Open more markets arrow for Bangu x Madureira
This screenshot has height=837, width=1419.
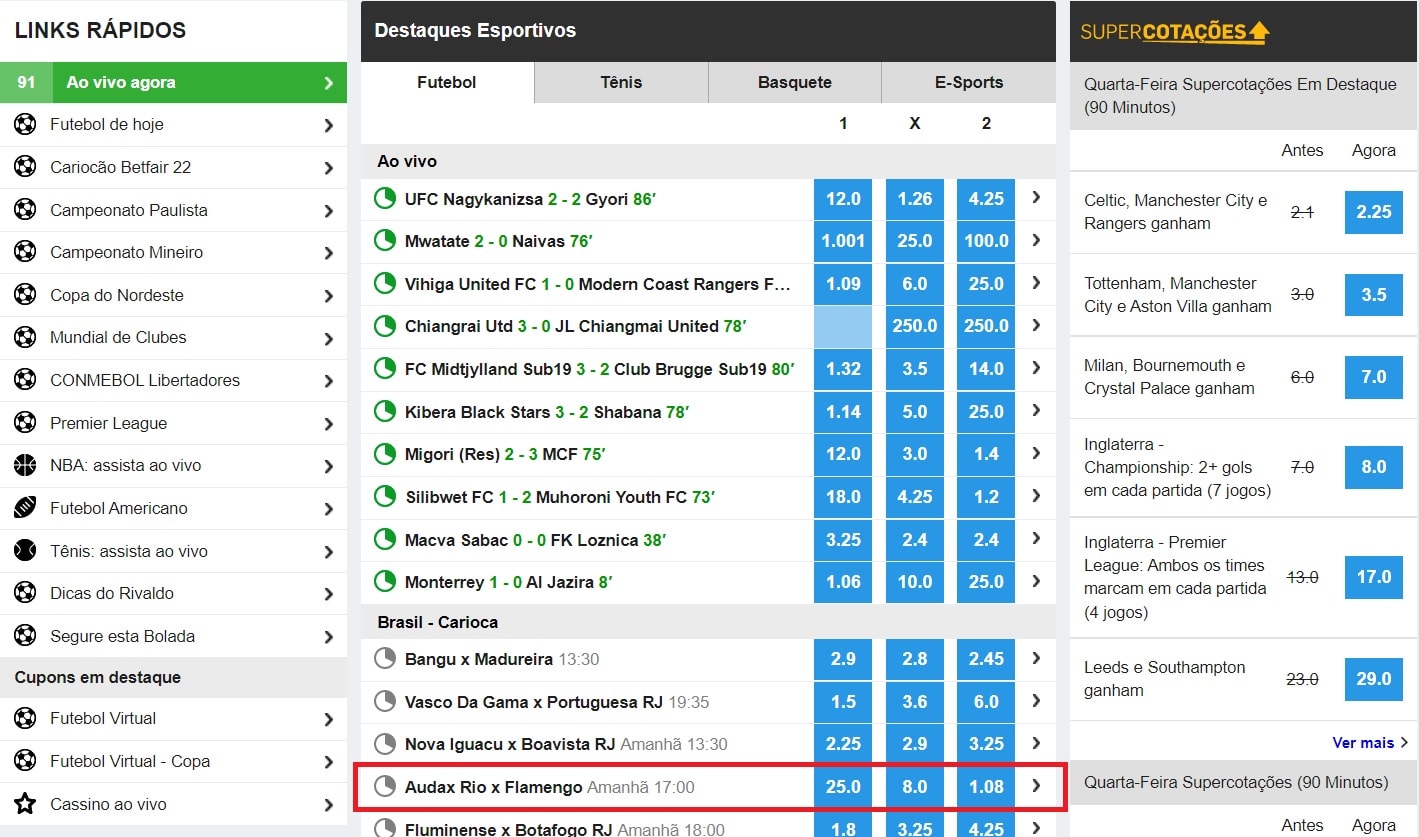[x=1036, y=658]
